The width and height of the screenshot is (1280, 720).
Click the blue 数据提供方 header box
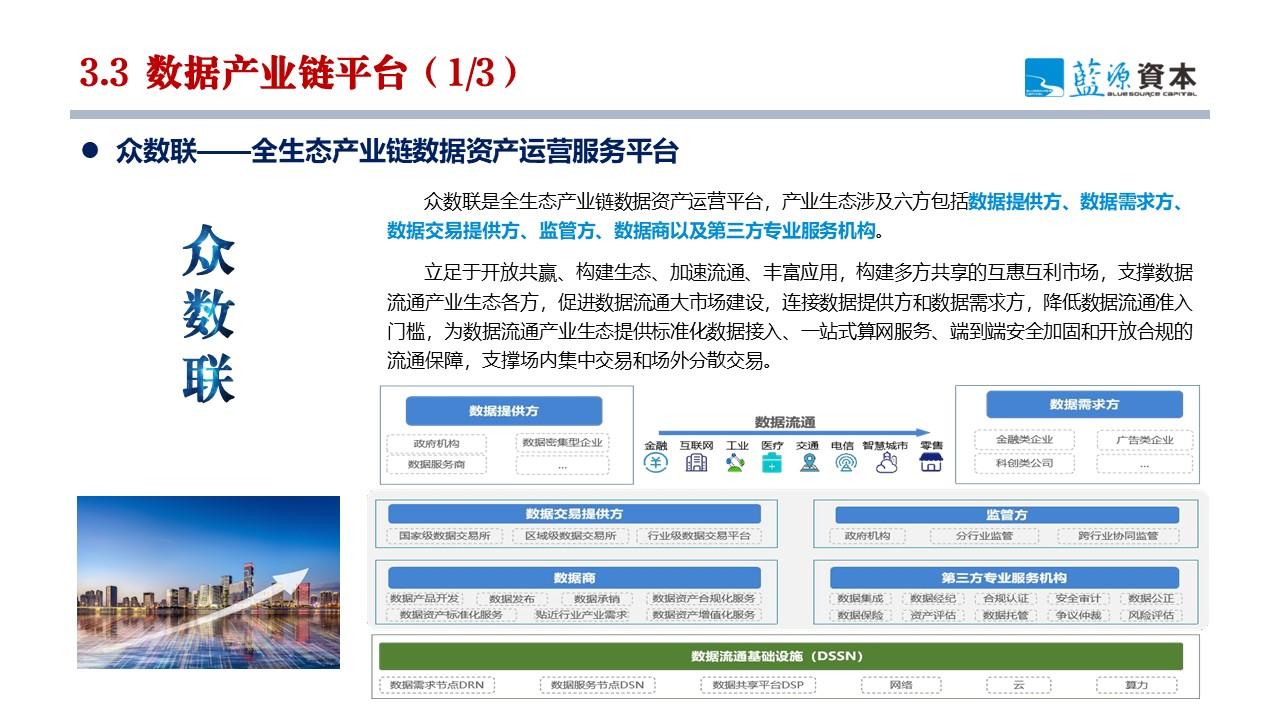click(x=504, y=411)
